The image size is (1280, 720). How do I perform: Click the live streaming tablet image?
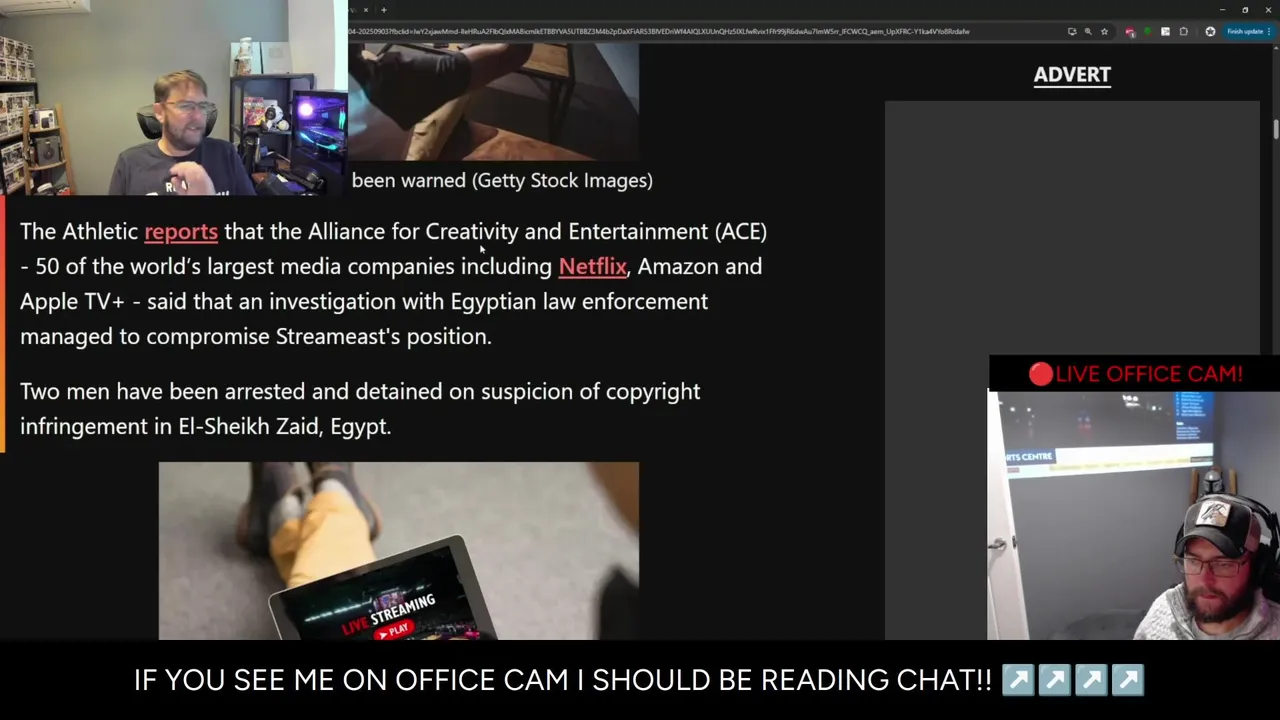pos(398,550)
